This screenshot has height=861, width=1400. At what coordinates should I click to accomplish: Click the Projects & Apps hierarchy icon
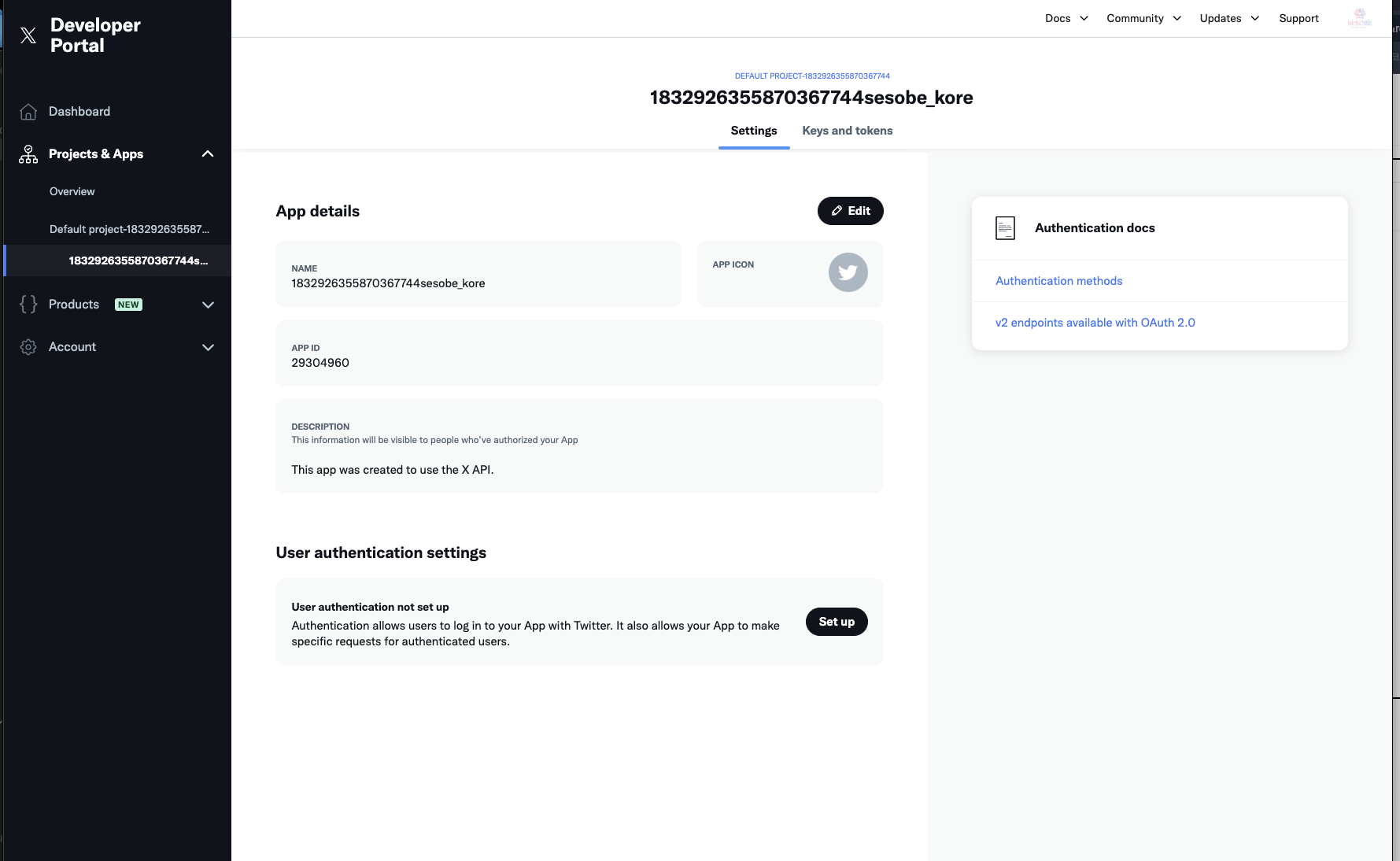(28, 154)
